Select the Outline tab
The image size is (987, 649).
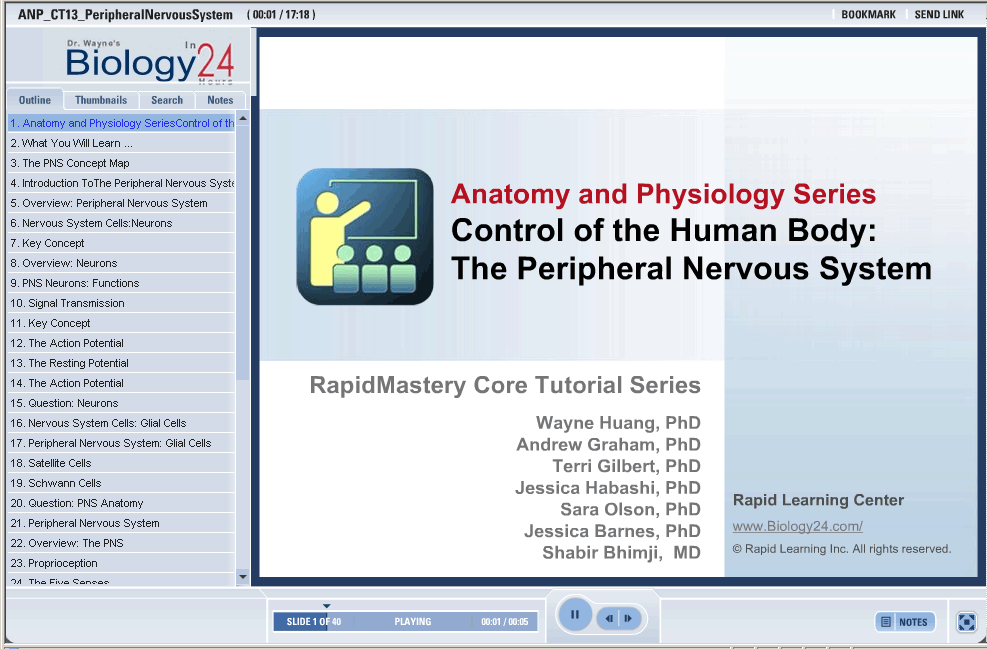[x=35, y=100]
